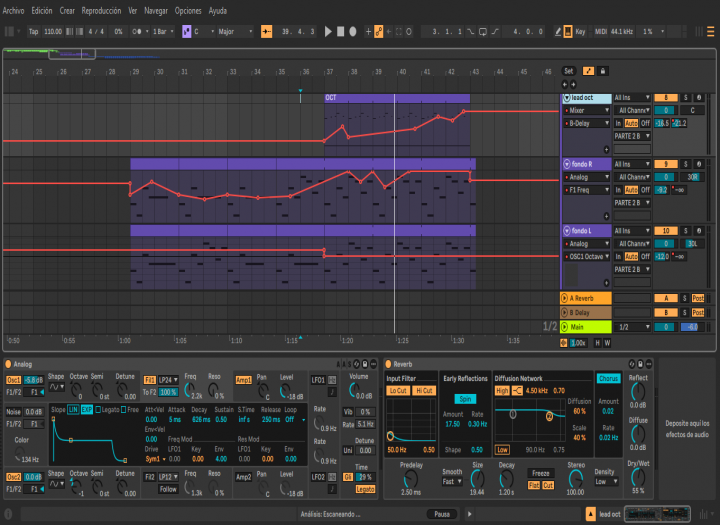Click the Tap tempo button

point(33,31)
